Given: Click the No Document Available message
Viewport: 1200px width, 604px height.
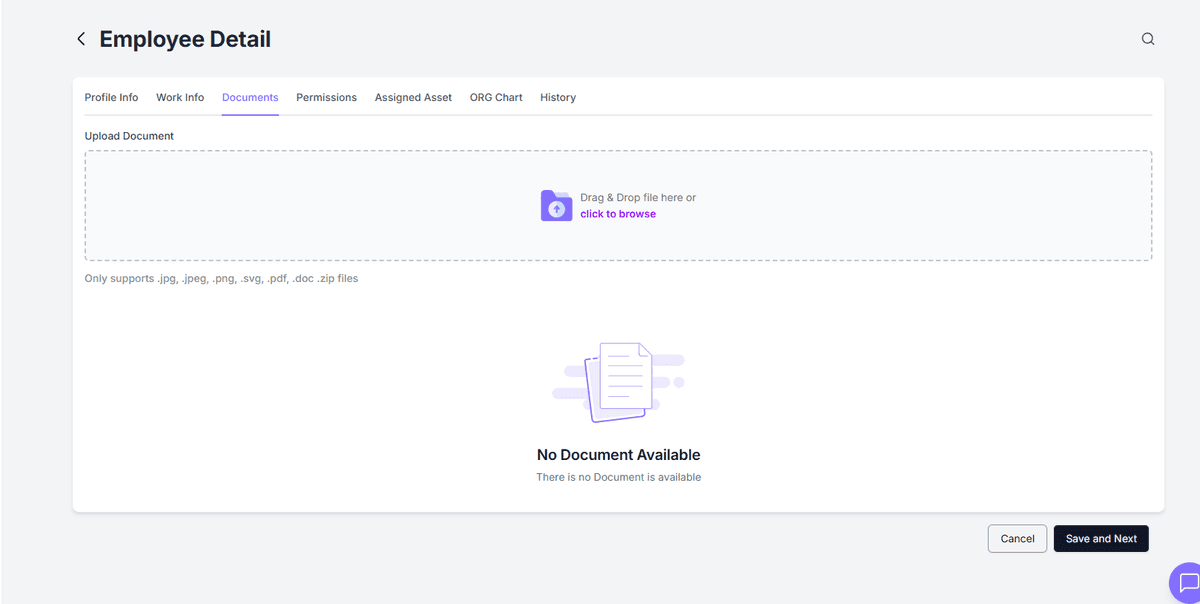Looking at the screenshot, I should (618, 454).
